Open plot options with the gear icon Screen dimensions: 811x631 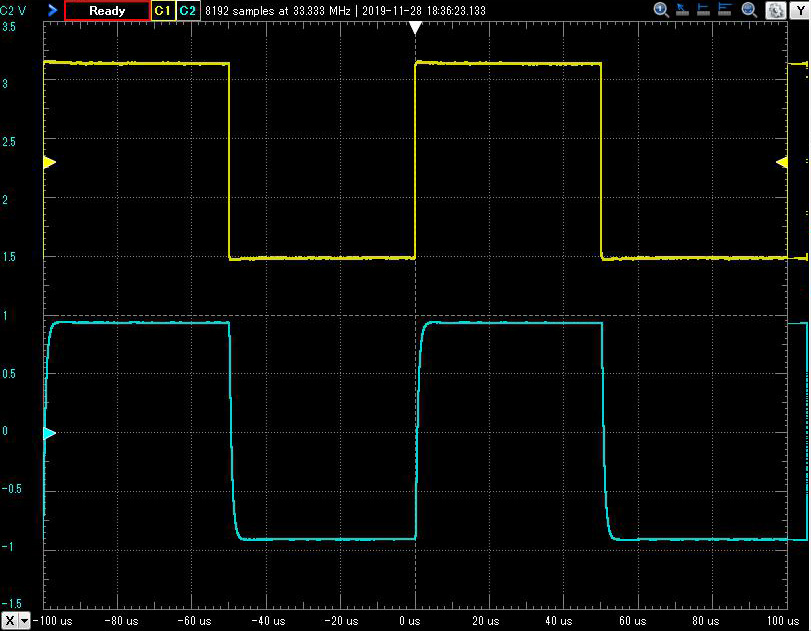tap(774, 10)
